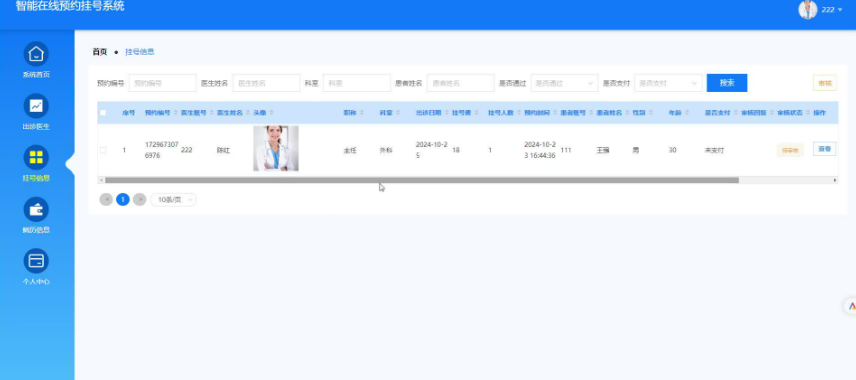Click the 审核 review button

point(825,83)
